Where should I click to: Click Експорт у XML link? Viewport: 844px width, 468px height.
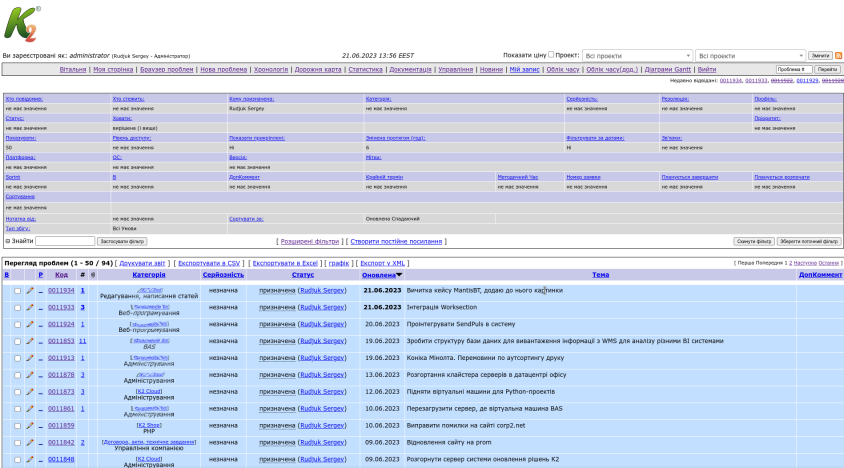383,263
